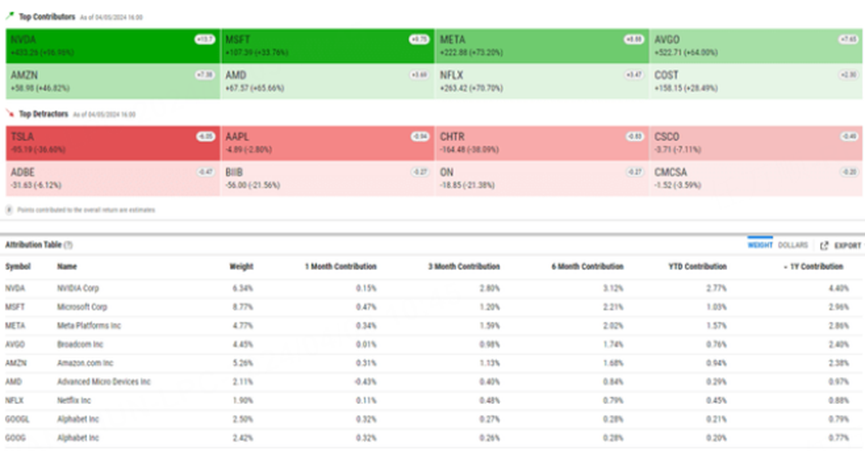
Task: Open the Attribution Table help icon
Action: [68, 245]
